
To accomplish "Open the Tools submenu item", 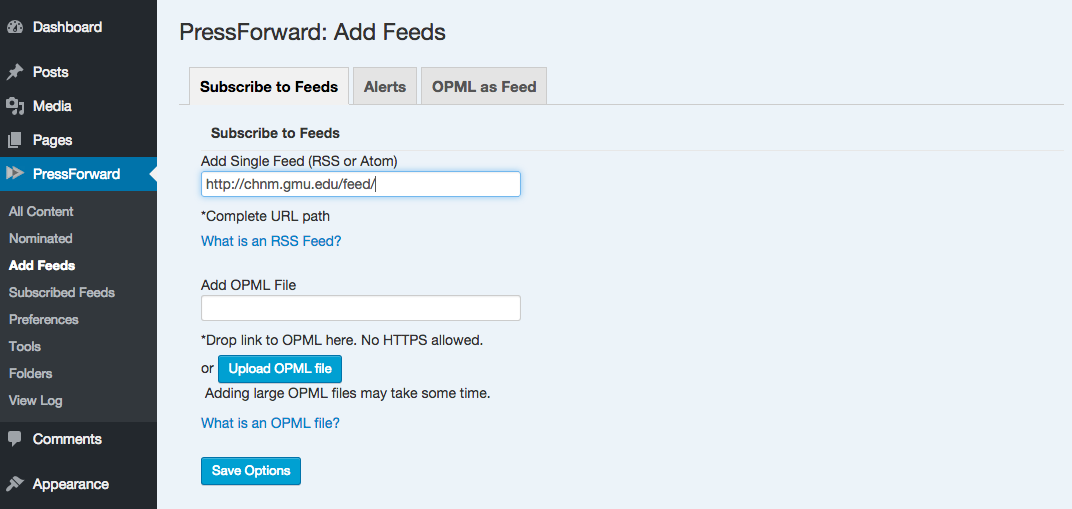I will (25, 346).
